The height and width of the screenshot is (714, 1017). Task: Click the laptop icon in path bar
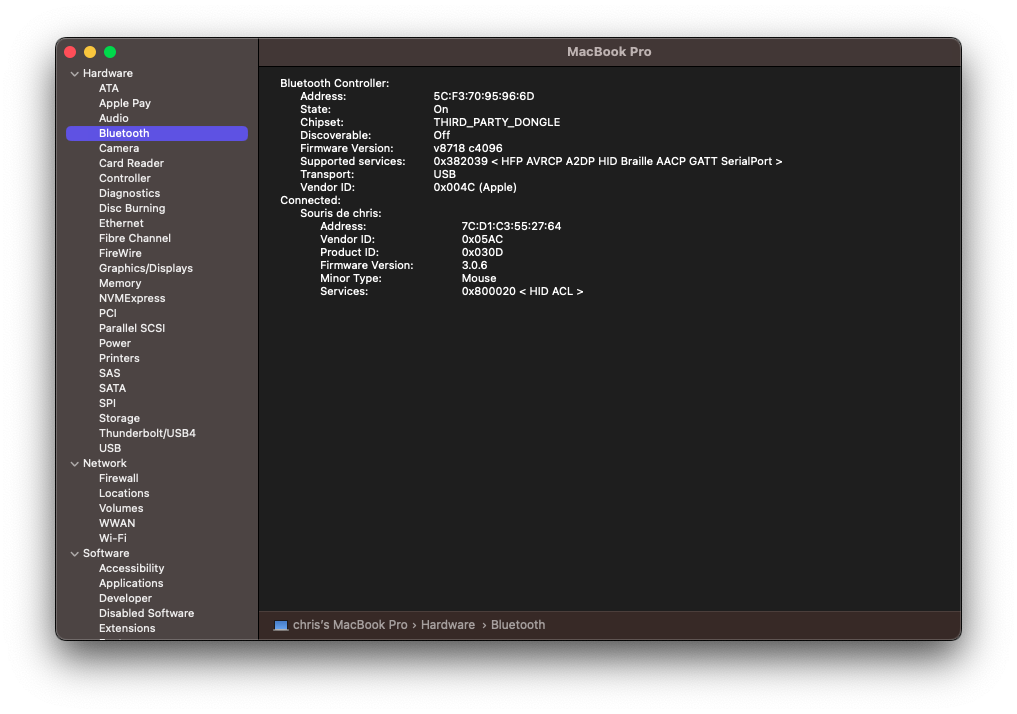click(x=281, y=625)
